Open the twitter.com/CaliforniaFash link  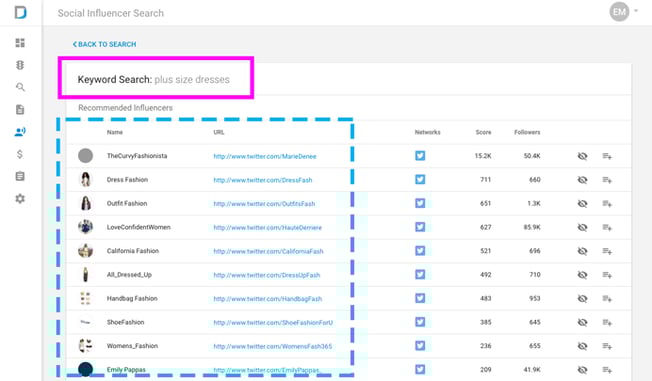point(269,251)
